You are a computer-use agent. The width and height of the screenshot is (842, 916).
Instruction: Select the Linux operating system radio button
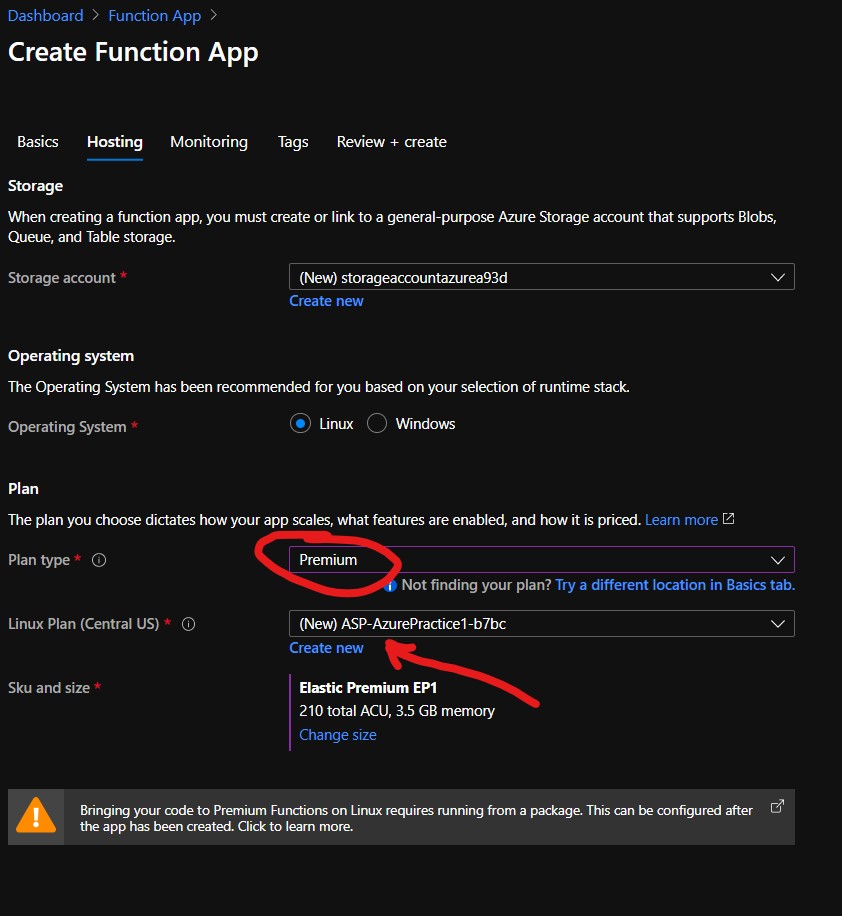(302, 423)
